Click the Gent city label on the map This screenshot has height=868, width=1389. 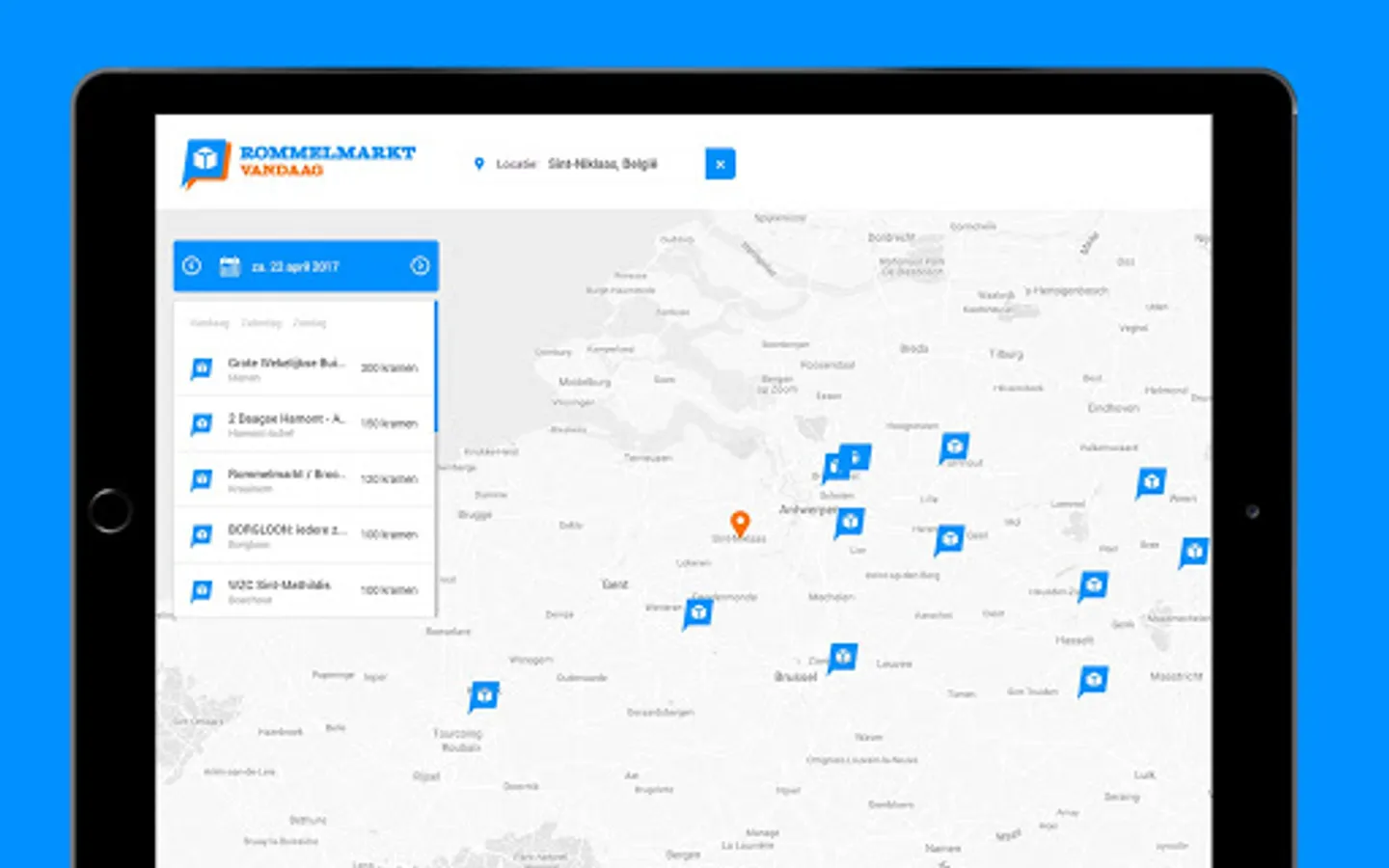[x=614, y=584]
